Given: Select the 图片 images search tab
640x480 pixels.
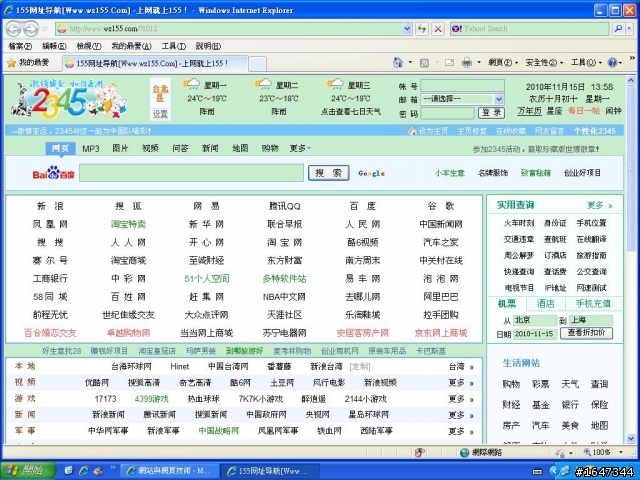Looking at the screenshot, I should [120, 148].
